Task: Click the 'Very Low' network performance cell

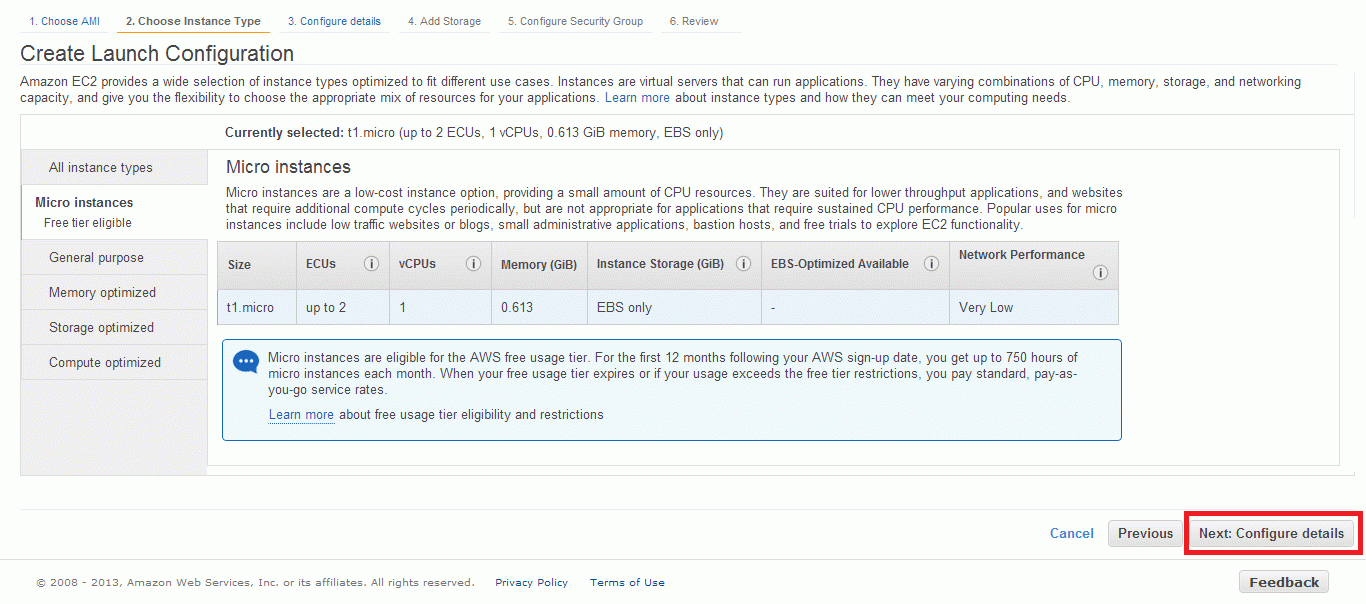Action: point(1034,307)
